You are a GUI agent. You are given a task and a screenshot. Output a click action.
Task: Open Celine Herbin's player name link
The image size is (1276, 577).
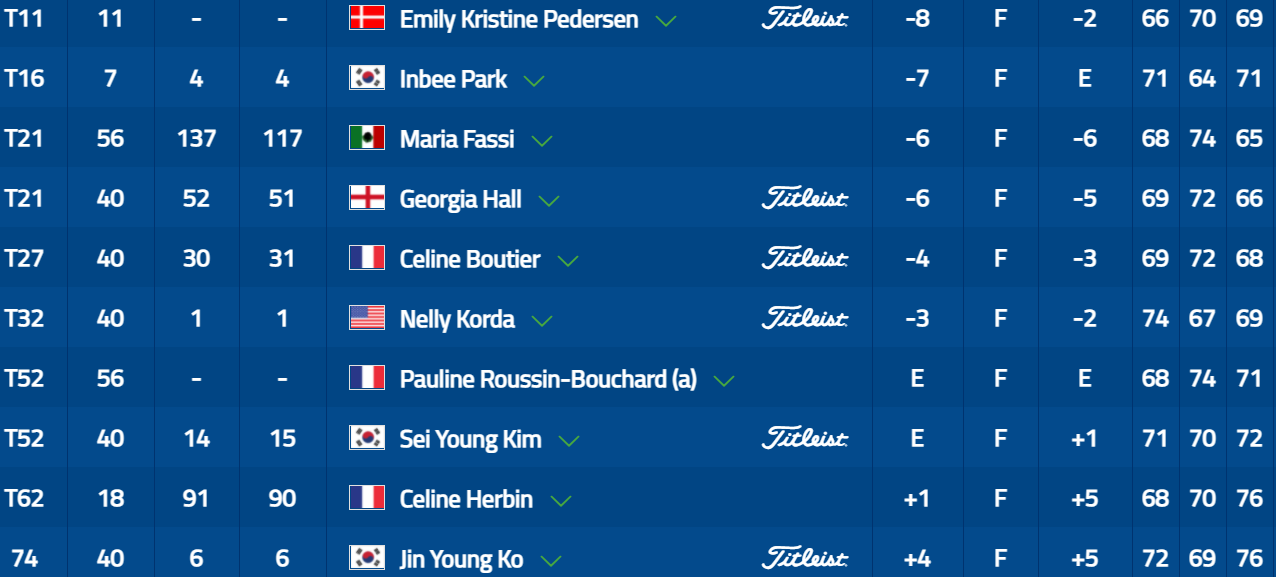coord(466,499)
